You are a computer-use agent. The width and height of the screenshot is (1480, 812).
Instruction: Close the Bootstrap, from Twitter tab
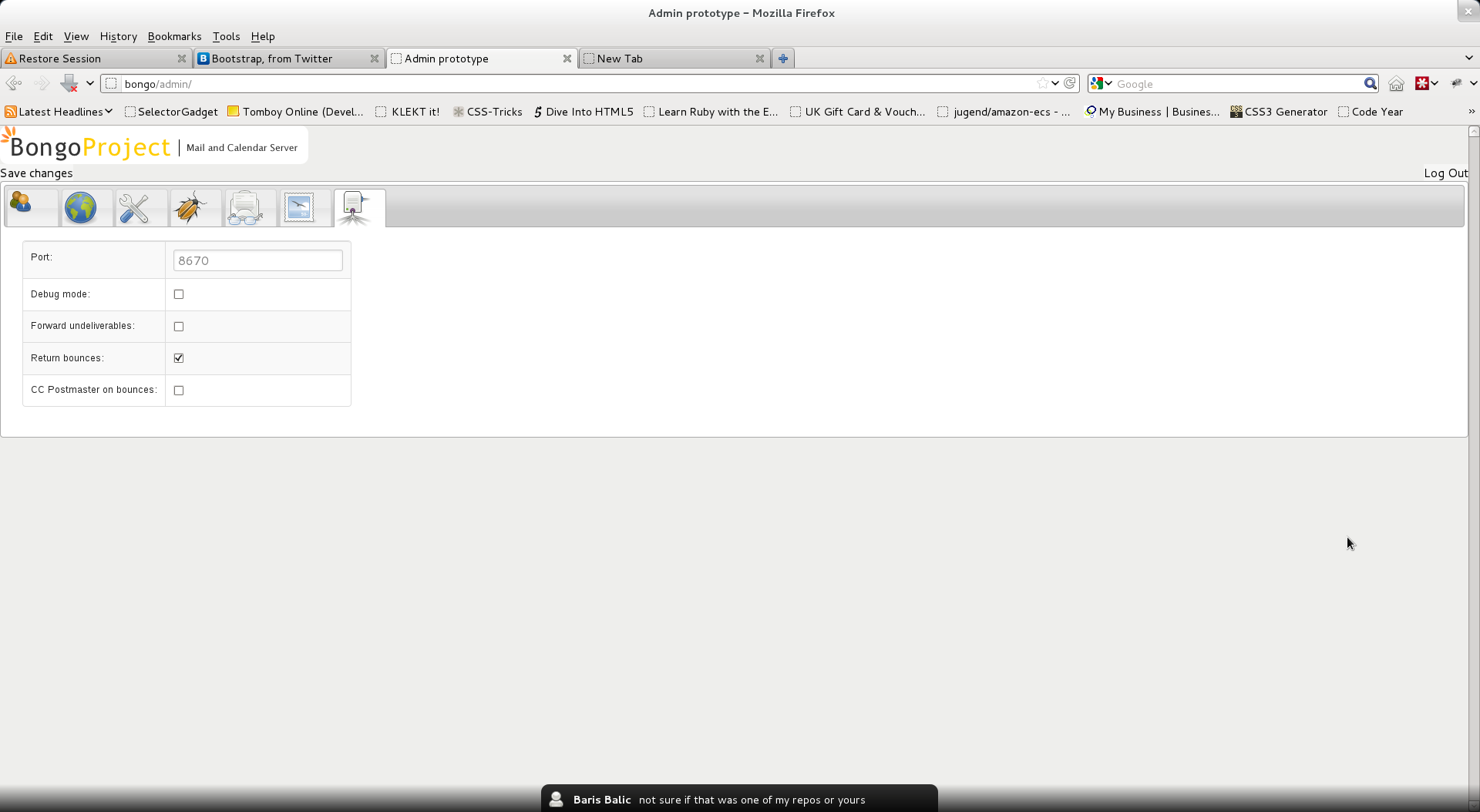point(375,59)
